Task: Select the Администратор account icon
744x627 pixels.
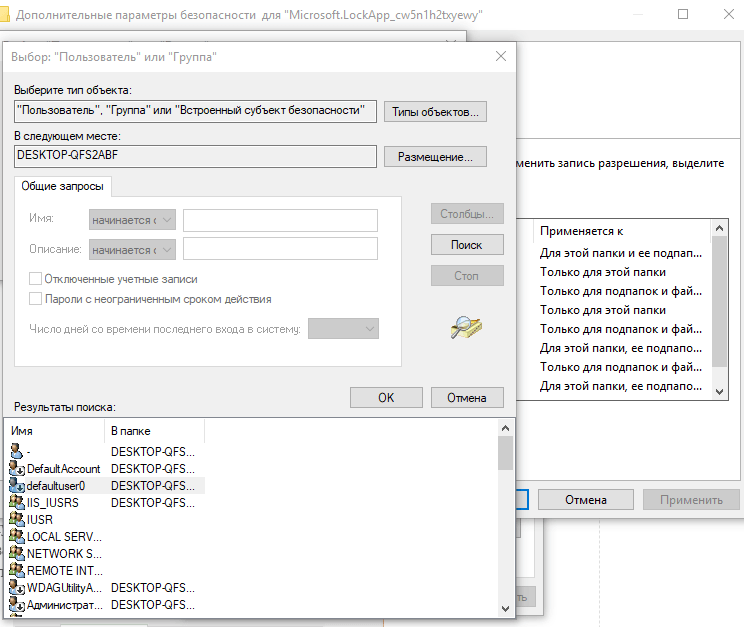Action: (x=17, y=605)
